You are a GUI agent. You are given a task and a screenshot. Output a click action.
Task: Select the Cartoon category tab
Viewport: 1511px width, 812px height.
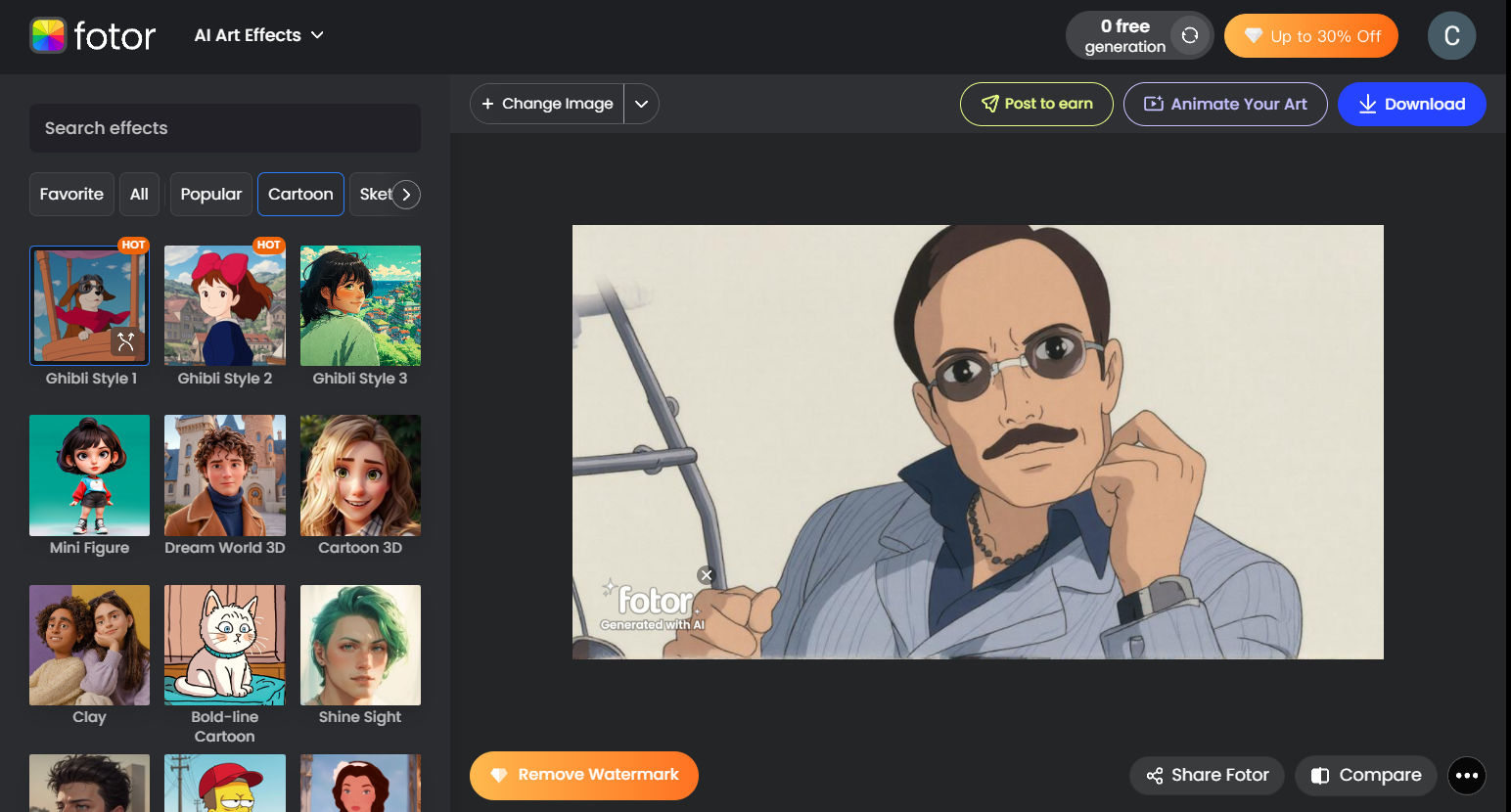300,194
